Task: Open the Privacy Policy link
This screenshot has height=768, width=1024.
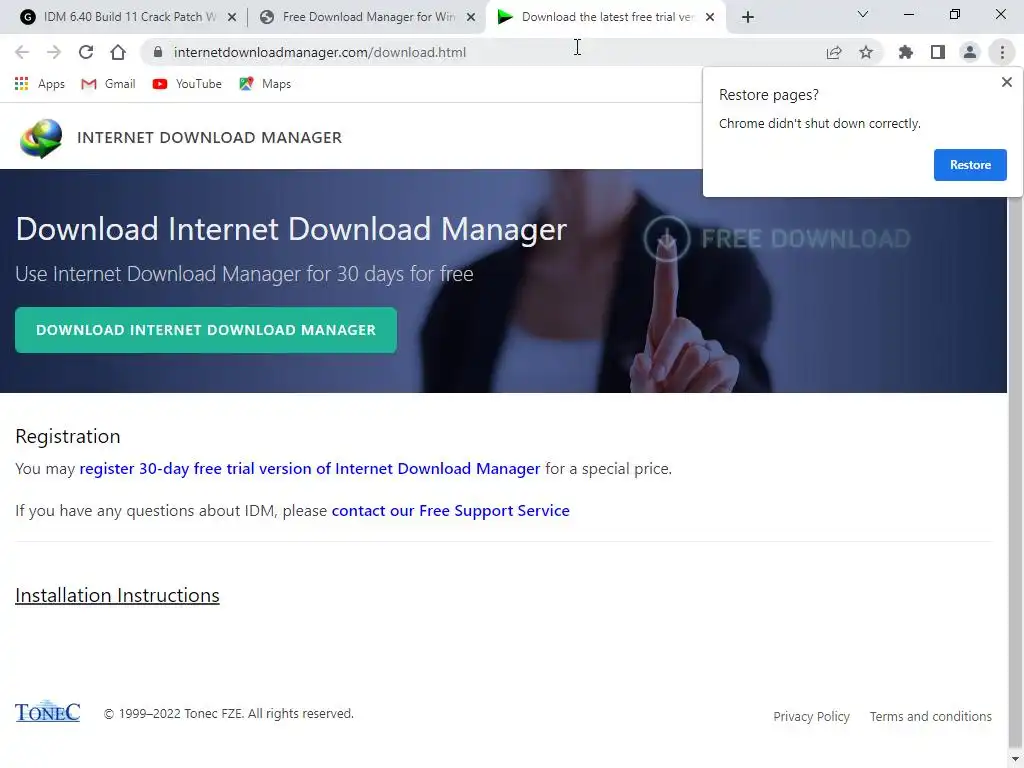Action: pos(811,716)
